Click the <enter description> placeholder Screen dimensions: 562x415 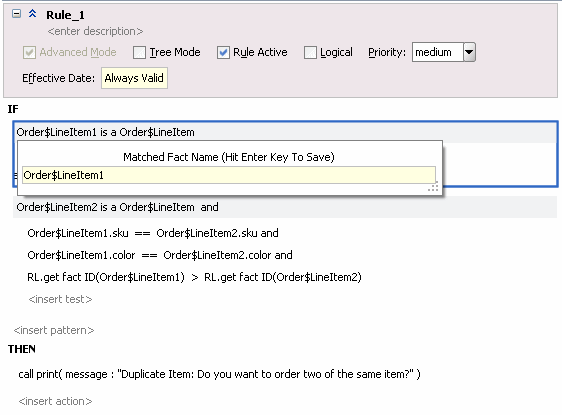click(x=95, y=32)
